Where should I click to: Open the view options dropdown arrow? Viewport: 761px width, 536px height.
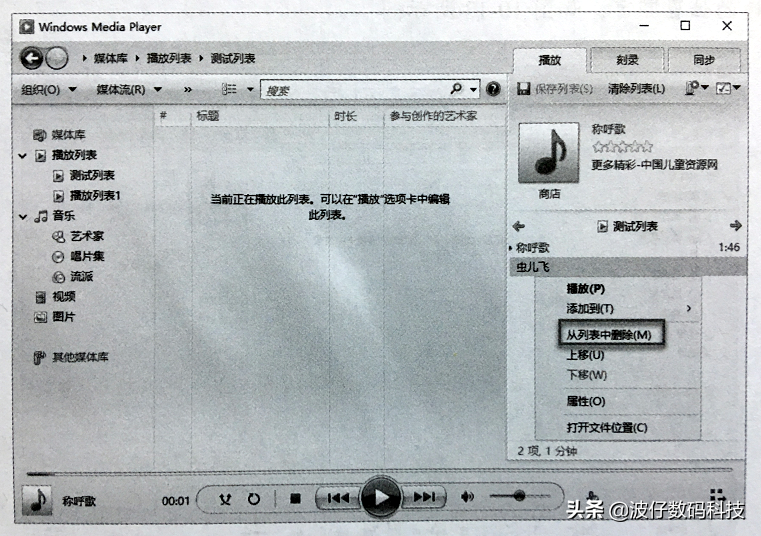pos(250,89)
